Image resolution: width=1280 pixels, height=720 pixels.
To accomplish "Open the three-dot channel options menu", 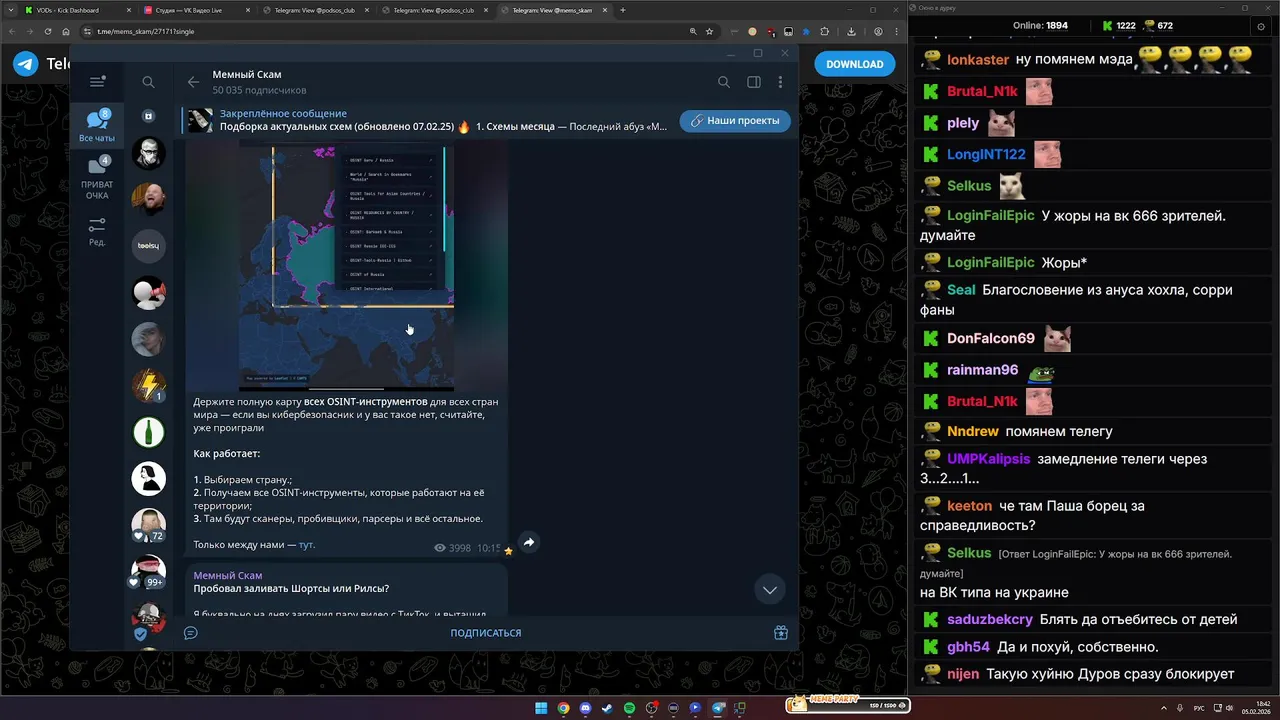I will (x=780, y=82).
